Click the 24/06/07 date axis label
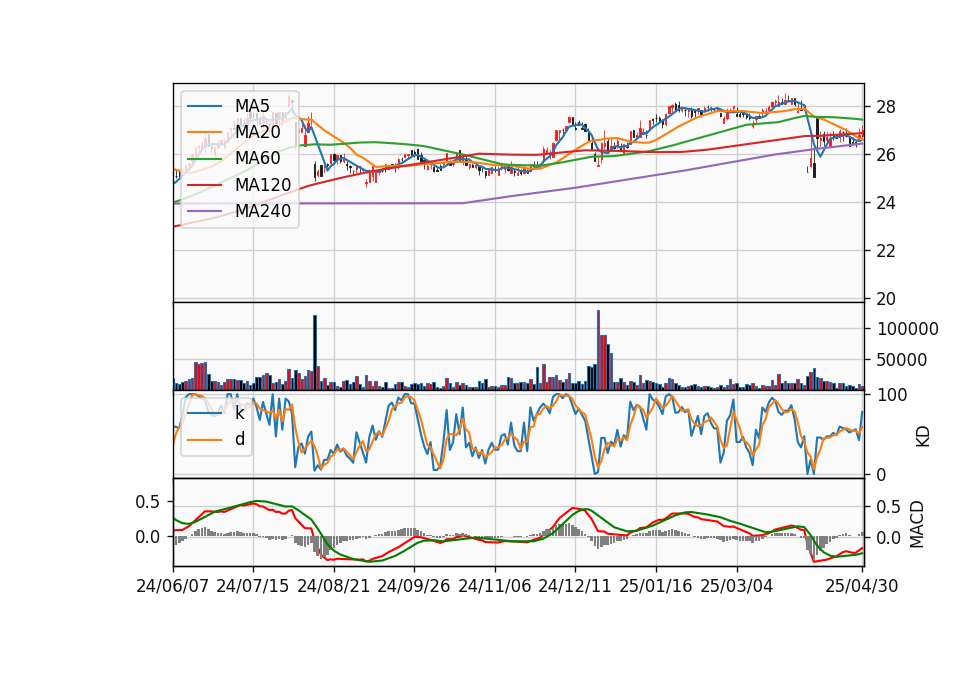This screenshot has width=960, height=690. [173, 586]
